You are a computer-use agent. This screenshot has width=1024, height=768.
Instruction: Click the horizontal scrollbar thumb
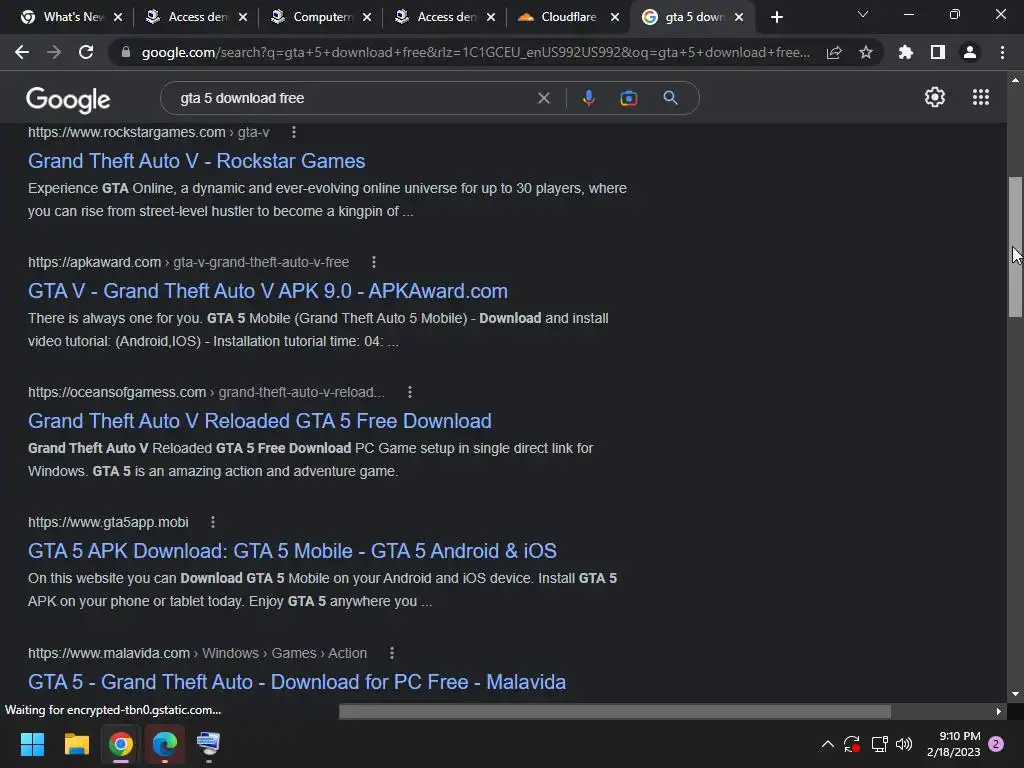[615, 711]
